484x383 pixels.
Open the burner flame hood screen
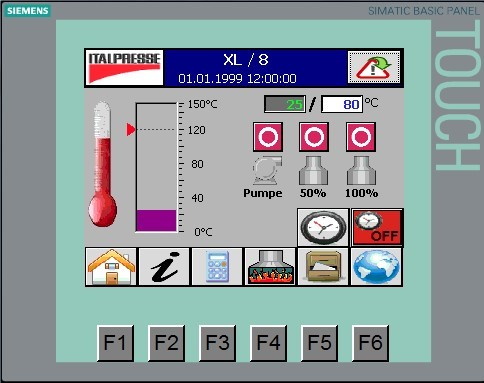(x=270, y=267)
